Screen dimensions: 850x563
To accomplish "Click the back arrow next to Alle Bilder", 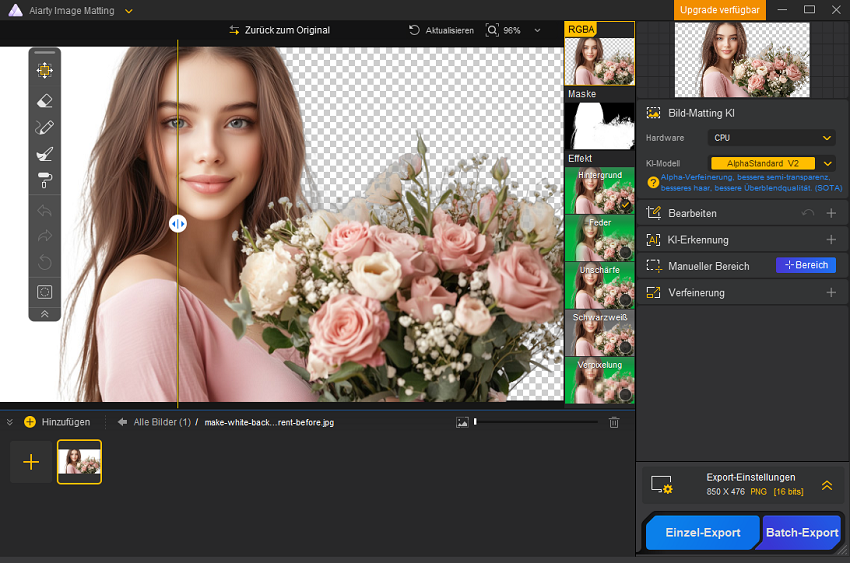I will [123, 422].
